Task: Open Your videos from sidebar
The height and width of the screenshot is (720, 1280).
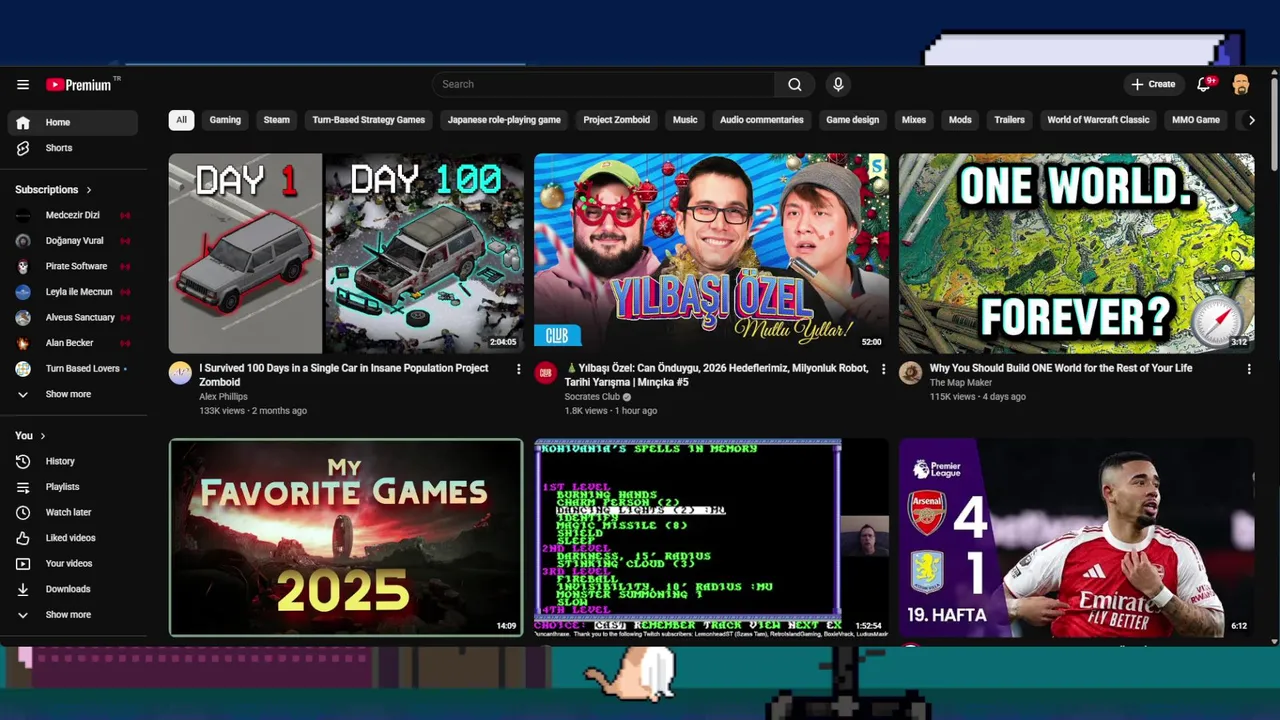Action: point(72,564)
